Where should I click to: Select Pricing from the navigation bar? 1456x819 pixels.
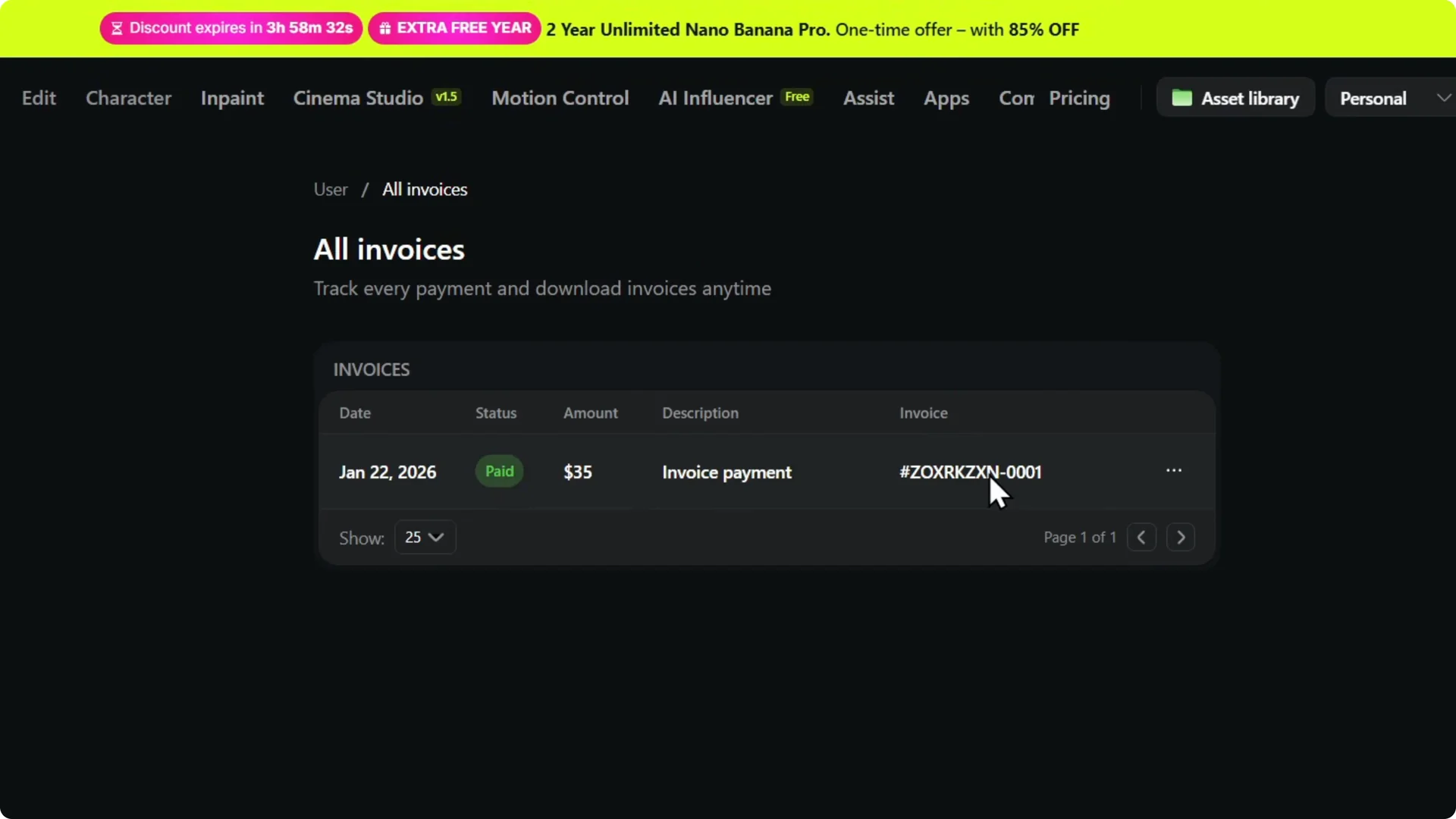tap(1078, 98)
